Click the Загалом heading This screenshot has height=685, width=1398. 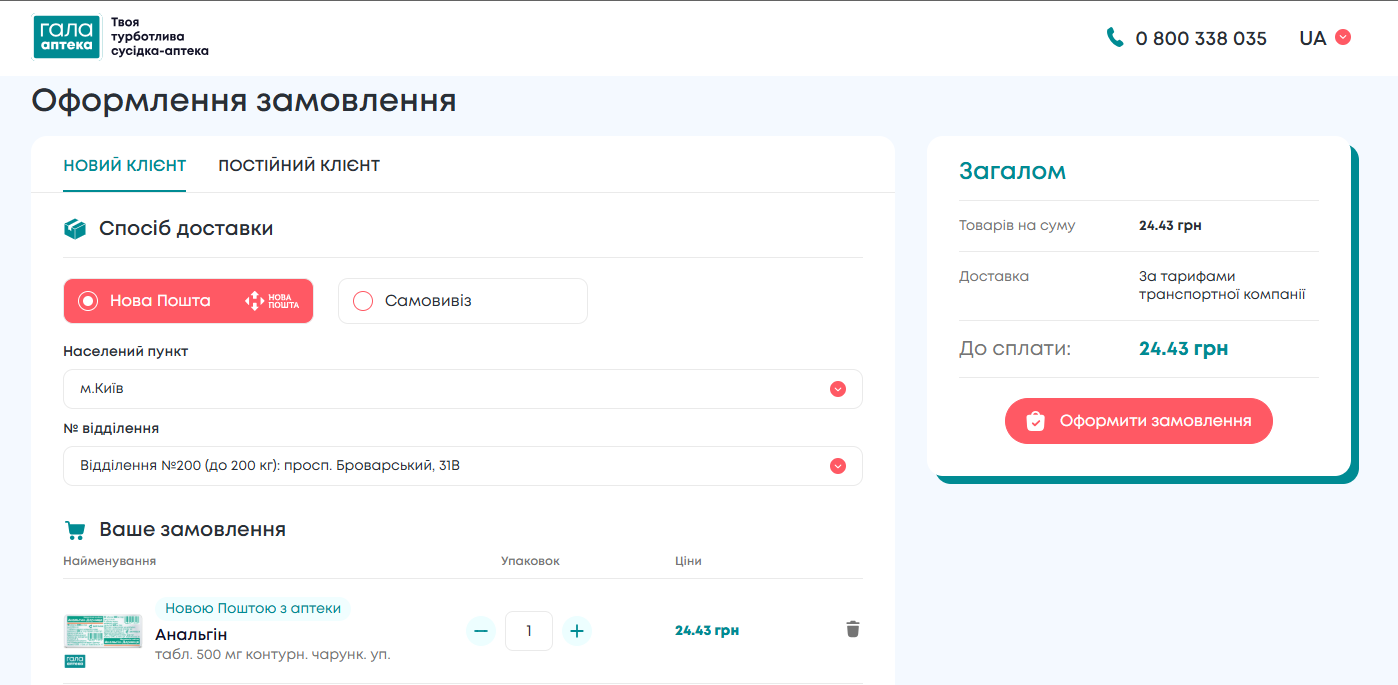(1012, 171)
